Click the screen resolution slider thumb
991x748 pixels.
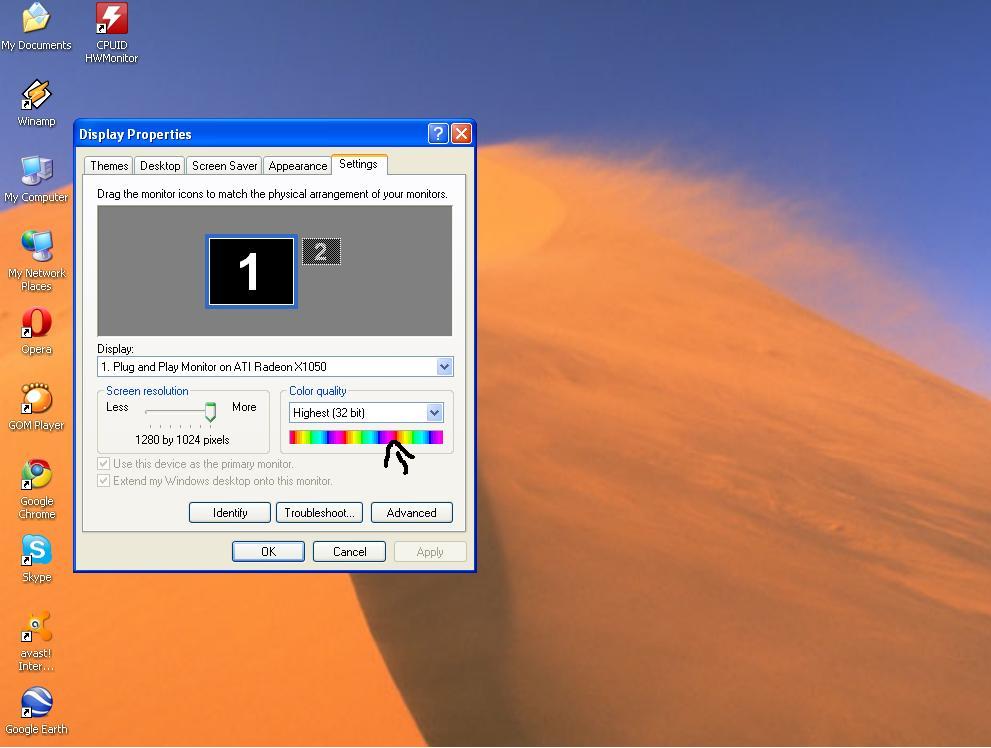click(x=210, y=412)
